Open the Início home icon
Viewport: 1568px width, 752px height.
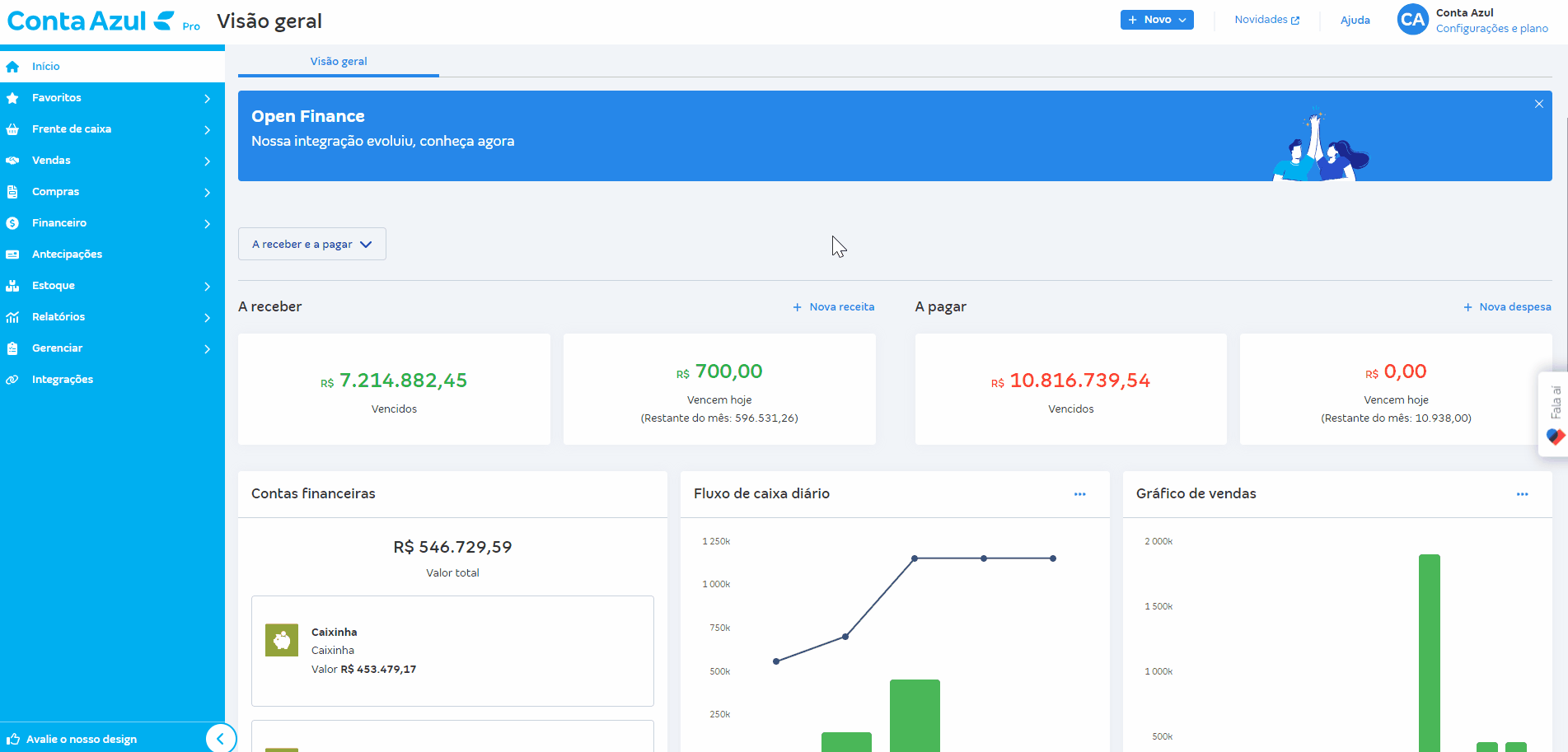13,66
